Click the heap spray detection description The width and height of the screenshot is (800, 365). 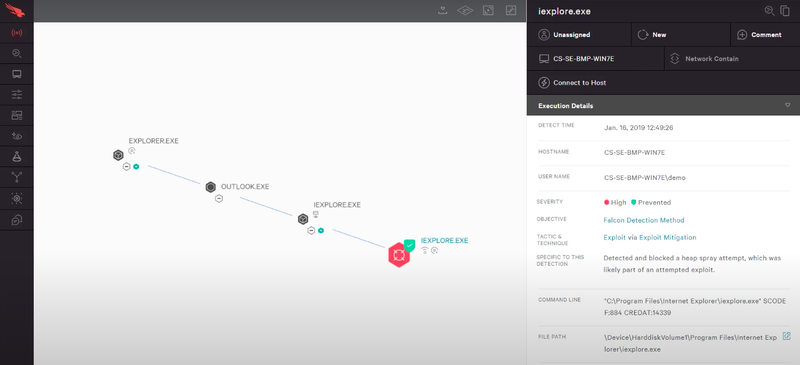(x=692, y=264)
